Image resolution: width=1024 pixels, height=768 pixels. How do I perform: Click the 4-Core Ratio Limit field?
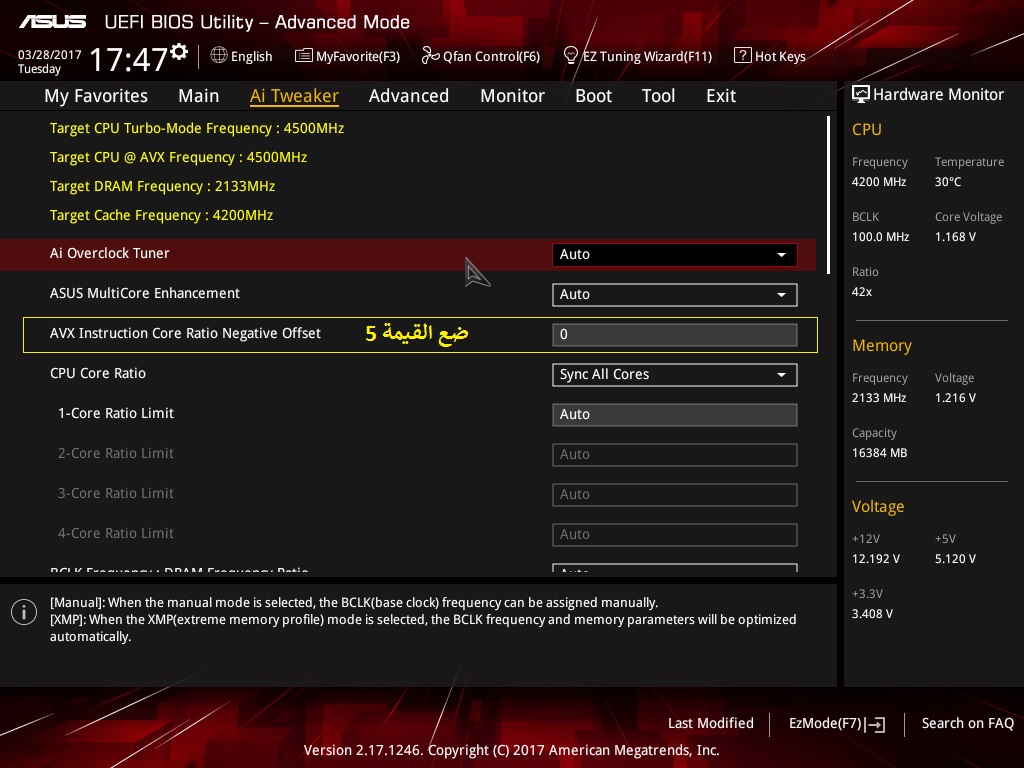click(675, 534)
